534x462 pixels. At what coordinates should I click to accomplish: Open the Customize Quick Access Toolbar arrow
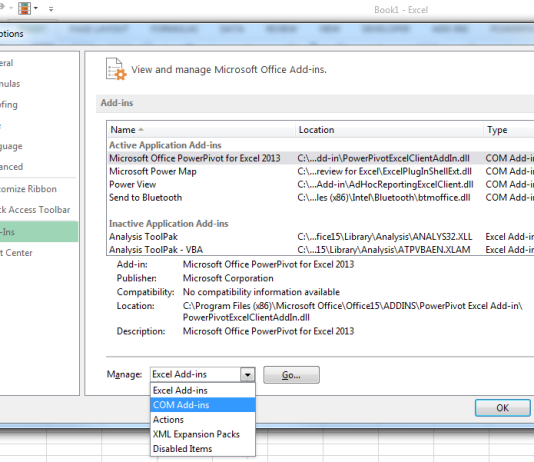click(x=51, y=9)
